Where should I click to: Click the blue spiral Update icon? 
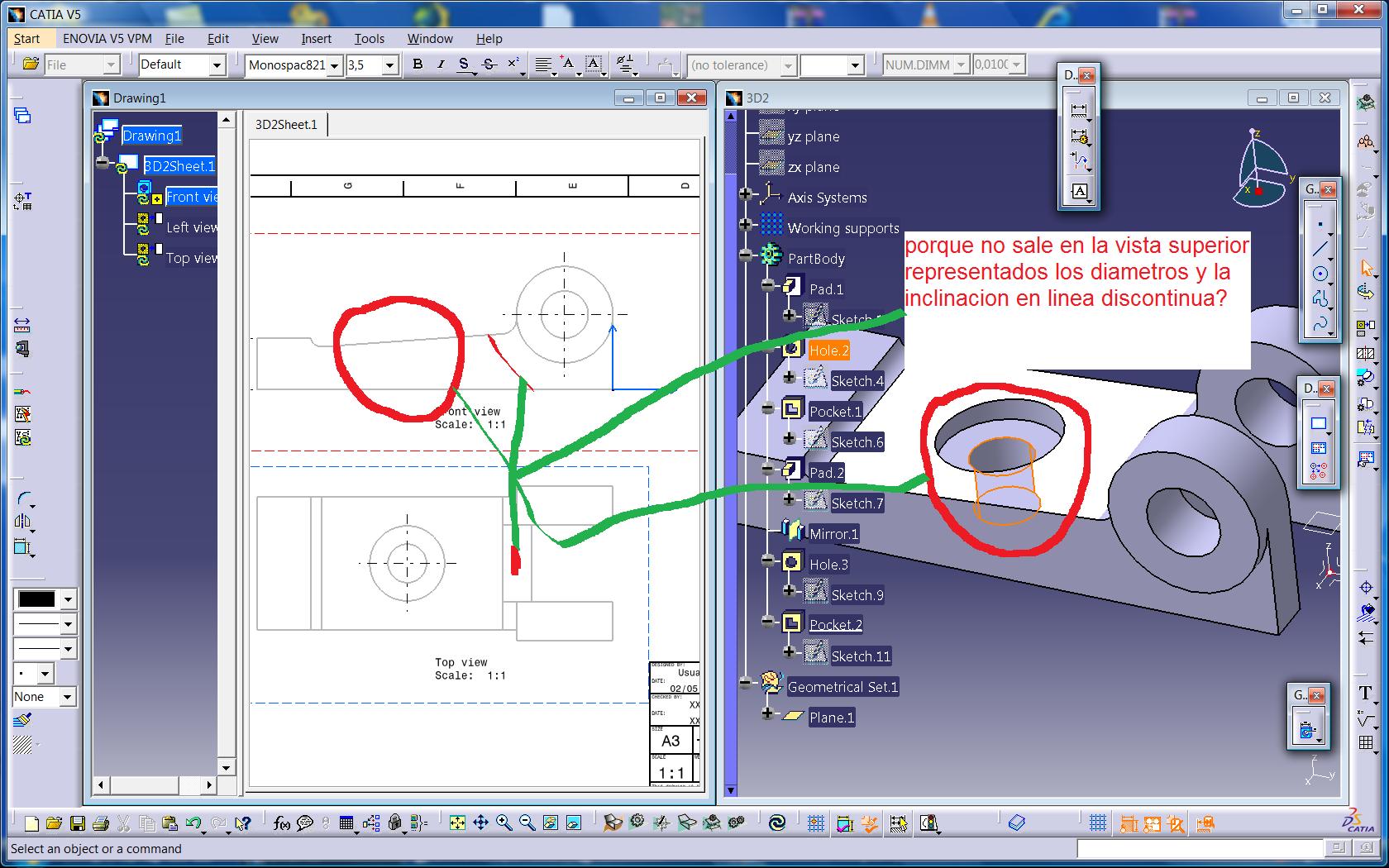[x=777, y=823]
